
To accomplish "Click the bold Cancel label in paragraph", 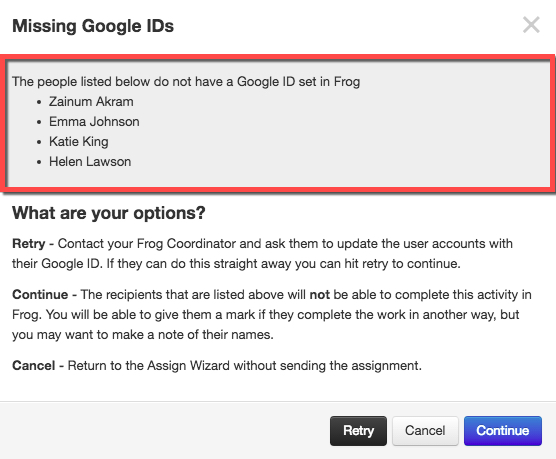I will tap(34, 365).
